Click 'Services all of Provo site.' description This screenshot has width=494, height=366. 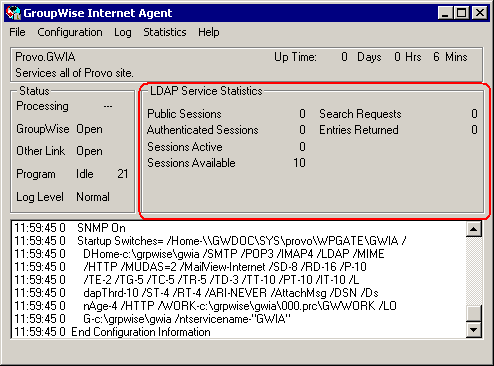74,73
